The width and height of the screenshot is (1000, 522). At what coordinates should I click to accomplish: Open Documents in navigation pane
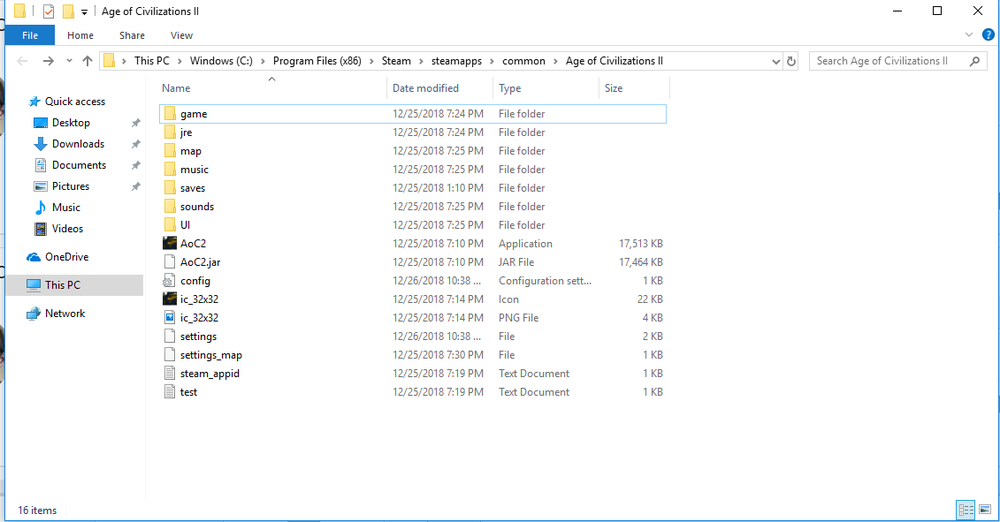(x=79, y=165)
